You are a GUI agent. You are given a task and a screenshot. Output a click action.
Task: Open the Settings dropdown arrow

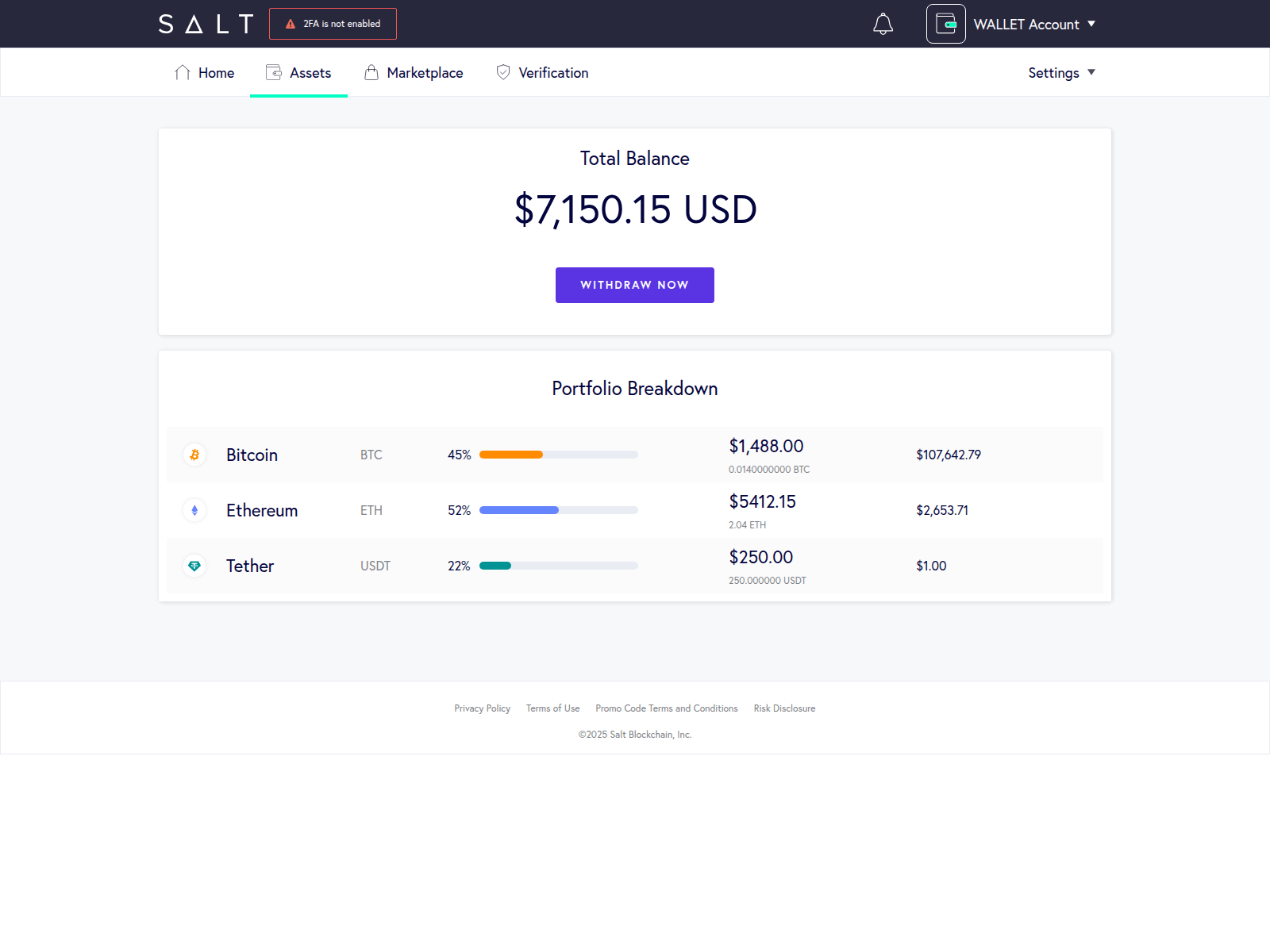point(1091,72)
